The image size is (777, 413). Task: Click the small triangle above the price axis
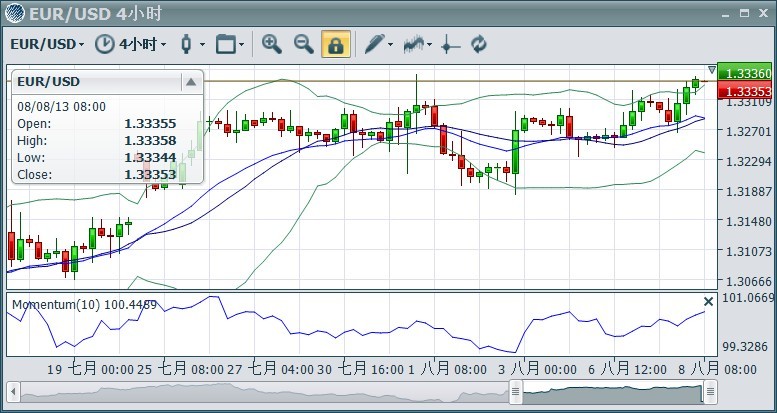pos(712,70)
